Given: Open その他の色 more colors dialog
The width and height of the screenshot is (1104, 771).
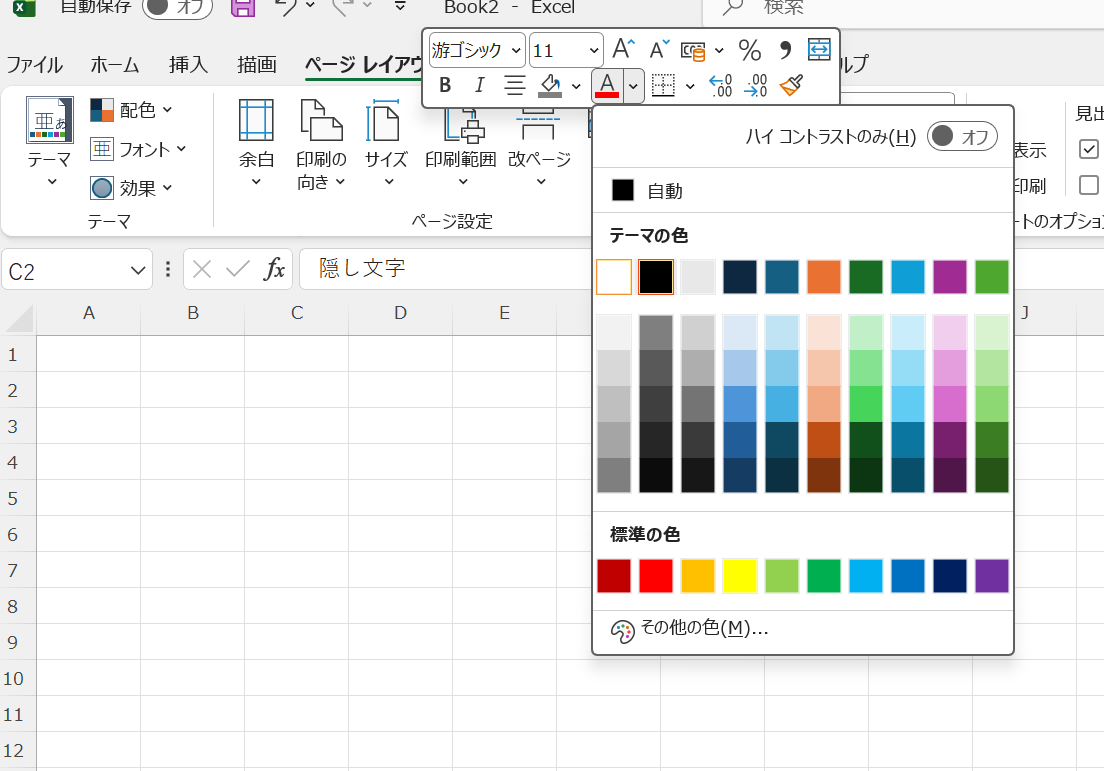Looking at the screenshot, I should point(703,629).
